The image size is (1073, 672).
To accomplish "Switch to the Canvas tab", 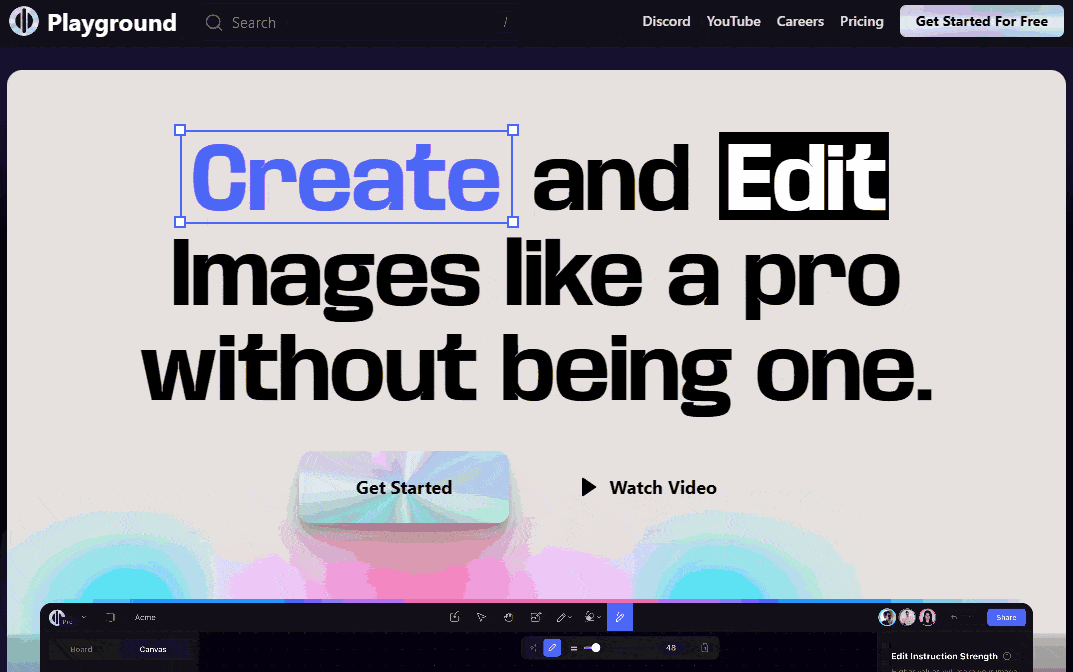I will click(153, 649).
